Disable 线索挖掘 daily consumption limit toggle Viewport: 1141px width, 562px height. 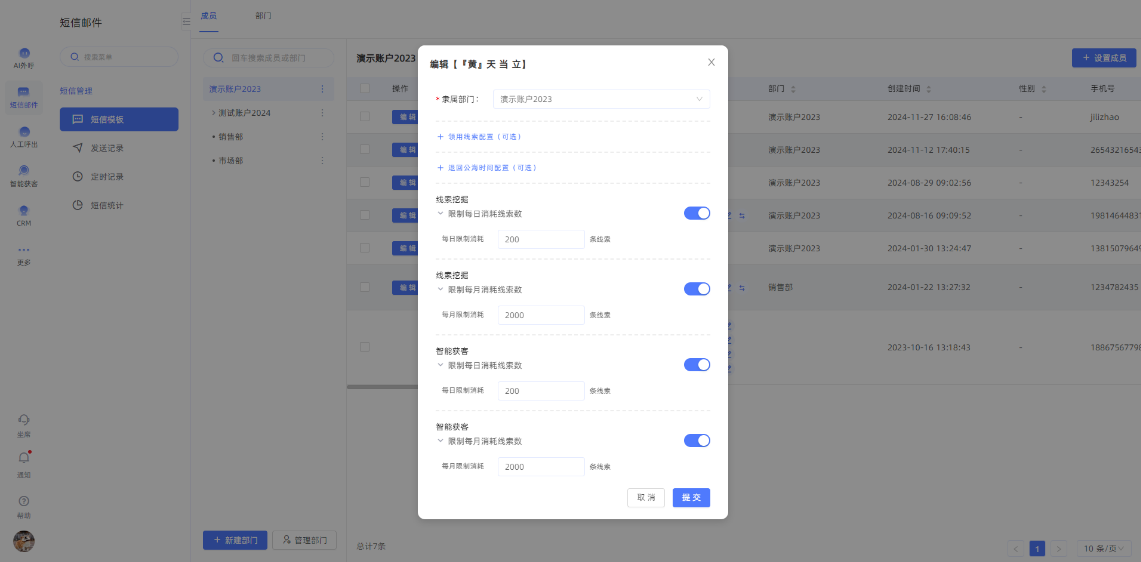click(x=697, y=213)
